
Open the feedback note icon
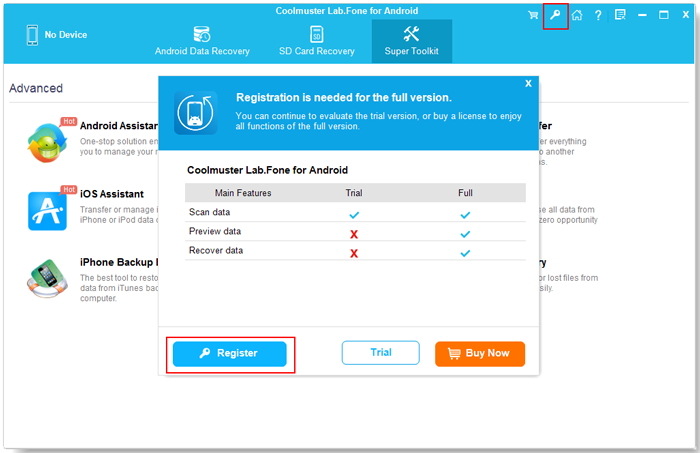click(620, 15)
